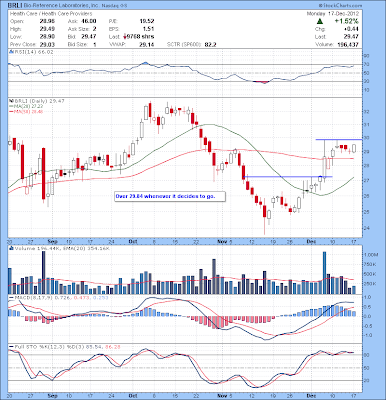Click the 32 price axis label

click(366, 112)
